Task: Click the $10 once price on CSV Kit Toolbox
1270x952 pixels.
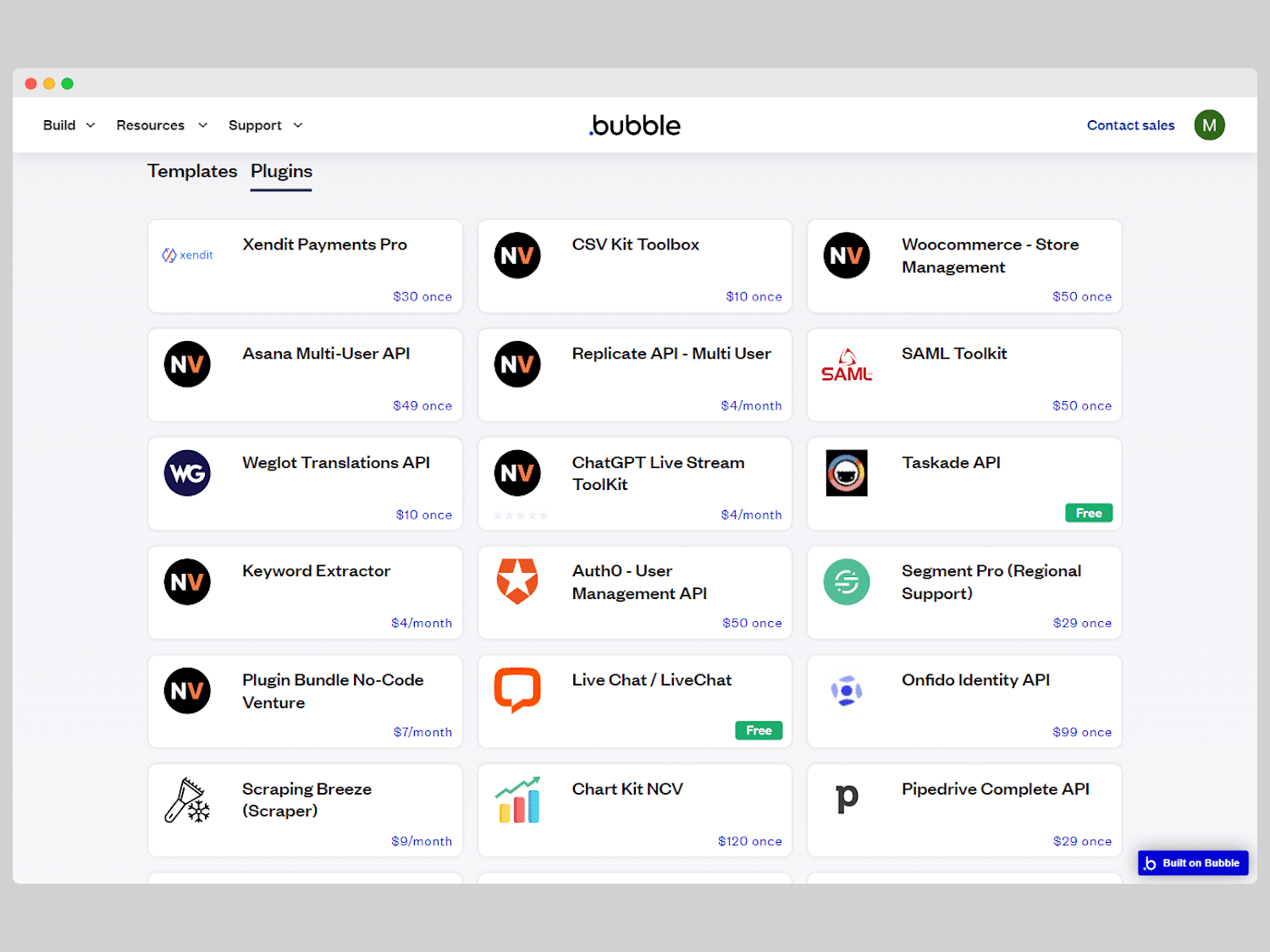Action: 754,297
